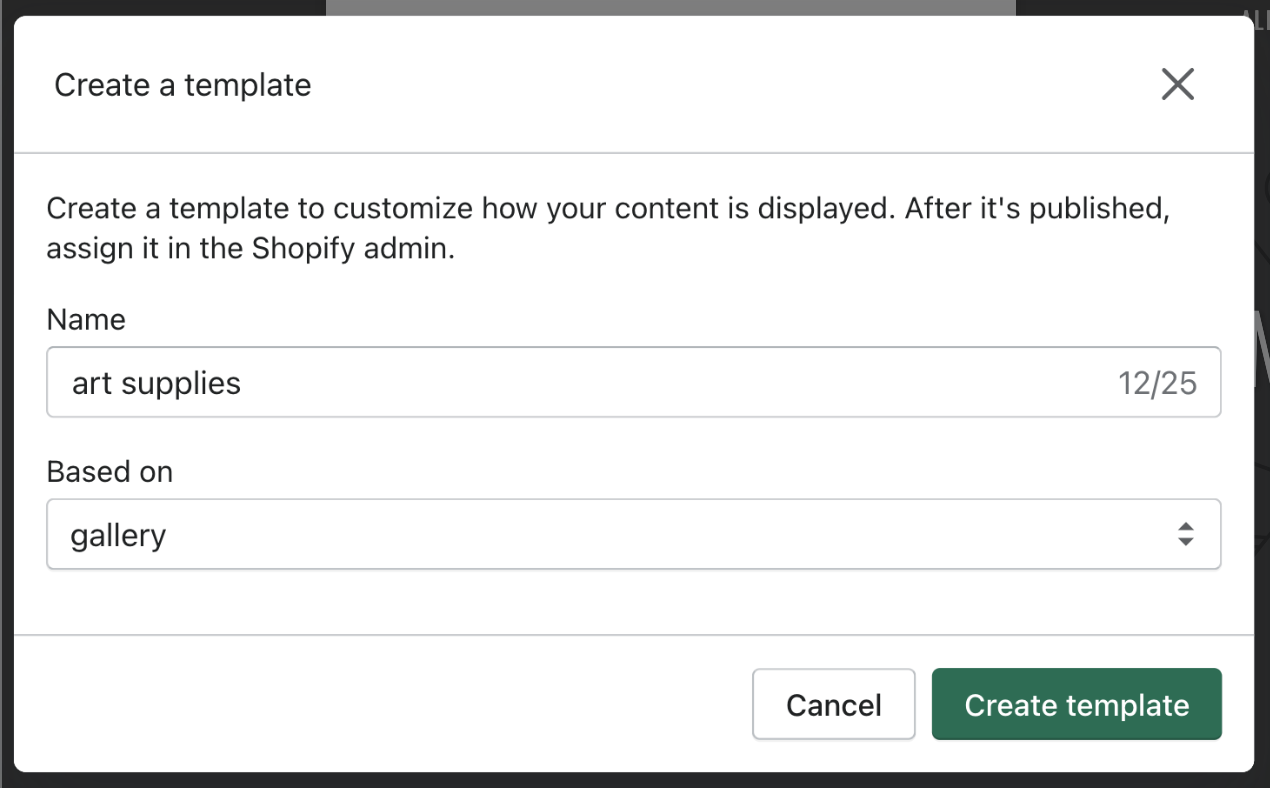Screen dimensions: 1270x788
Task: Click the 12/25 character counter
Action: (1157, 383)
